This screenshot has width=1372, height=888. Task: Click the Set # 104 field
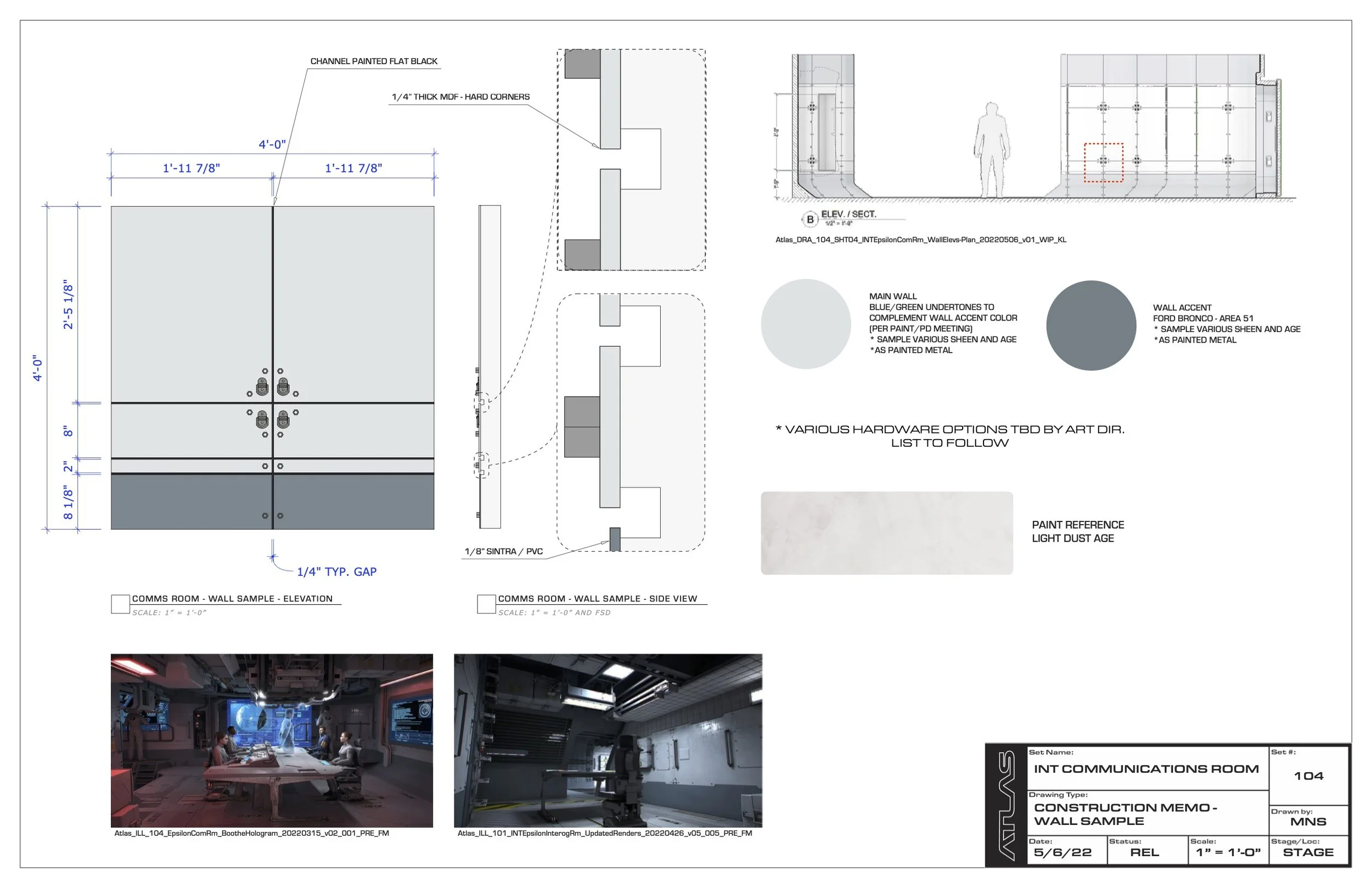[x=1310, y=775]
